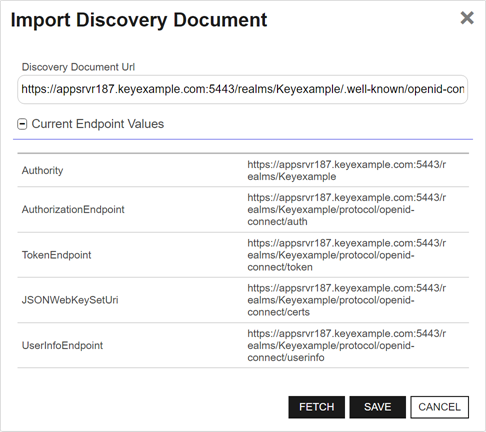Click the SAVE button
Screen dimensions: 486x432
378,407
